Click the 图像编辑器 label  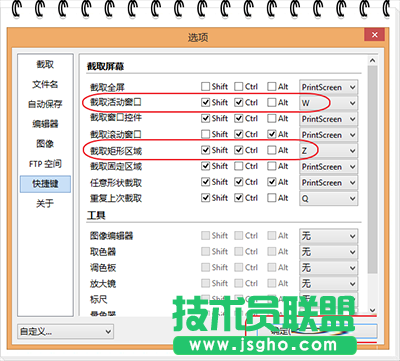point(112,236)
